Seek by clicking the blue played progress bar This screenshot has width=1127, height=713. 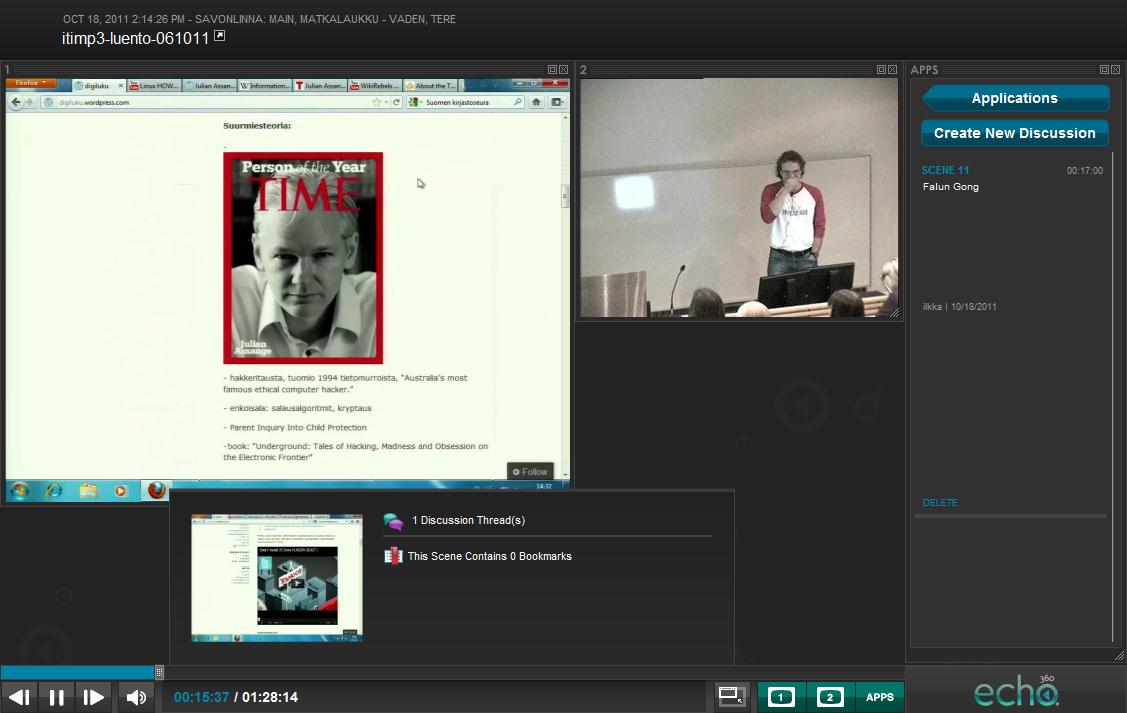78,673
